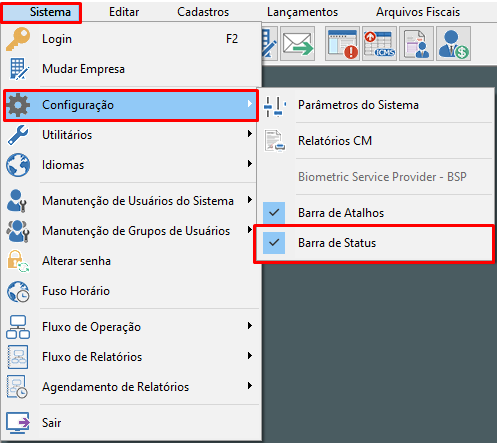Open the Arquivos Fiscais menu
The image size is (497, 443).
pyautogui.click(x=418, y=12)
